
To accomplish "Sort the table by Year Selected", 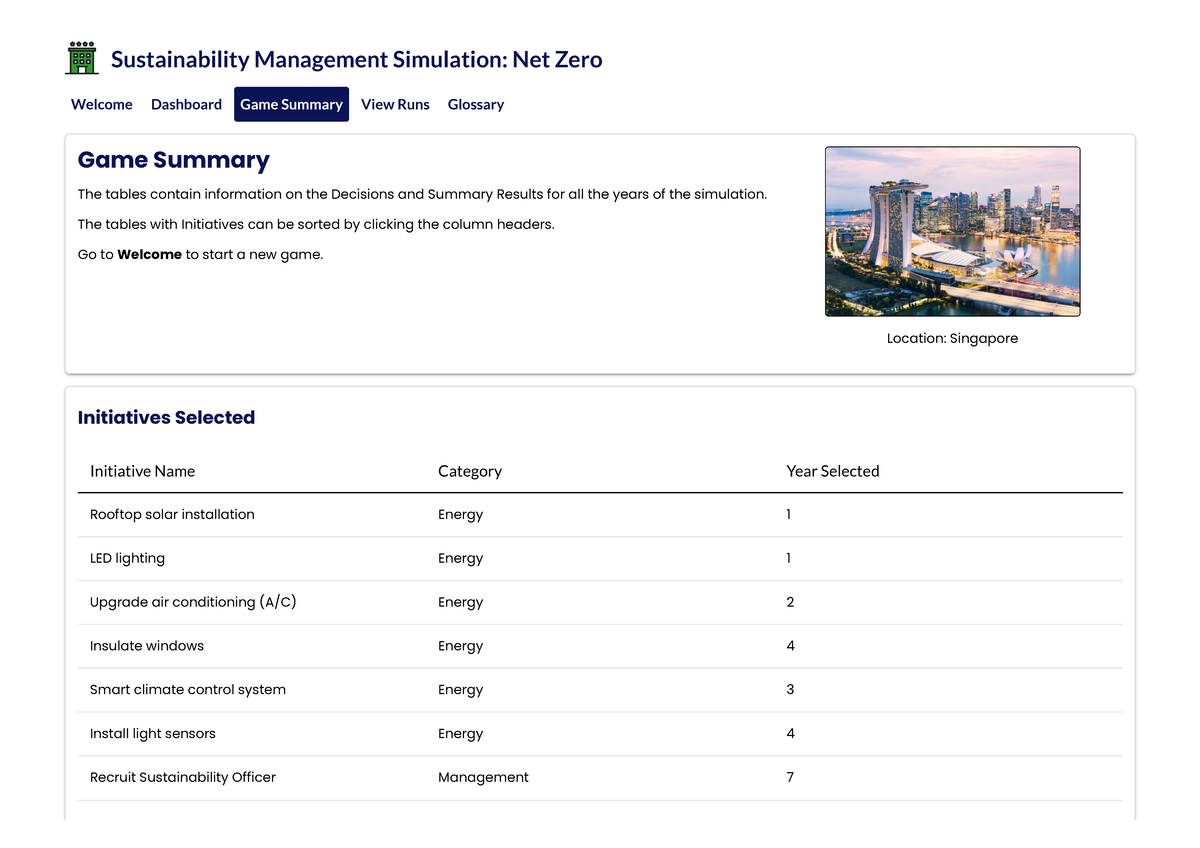I will [x=833, y=471].
